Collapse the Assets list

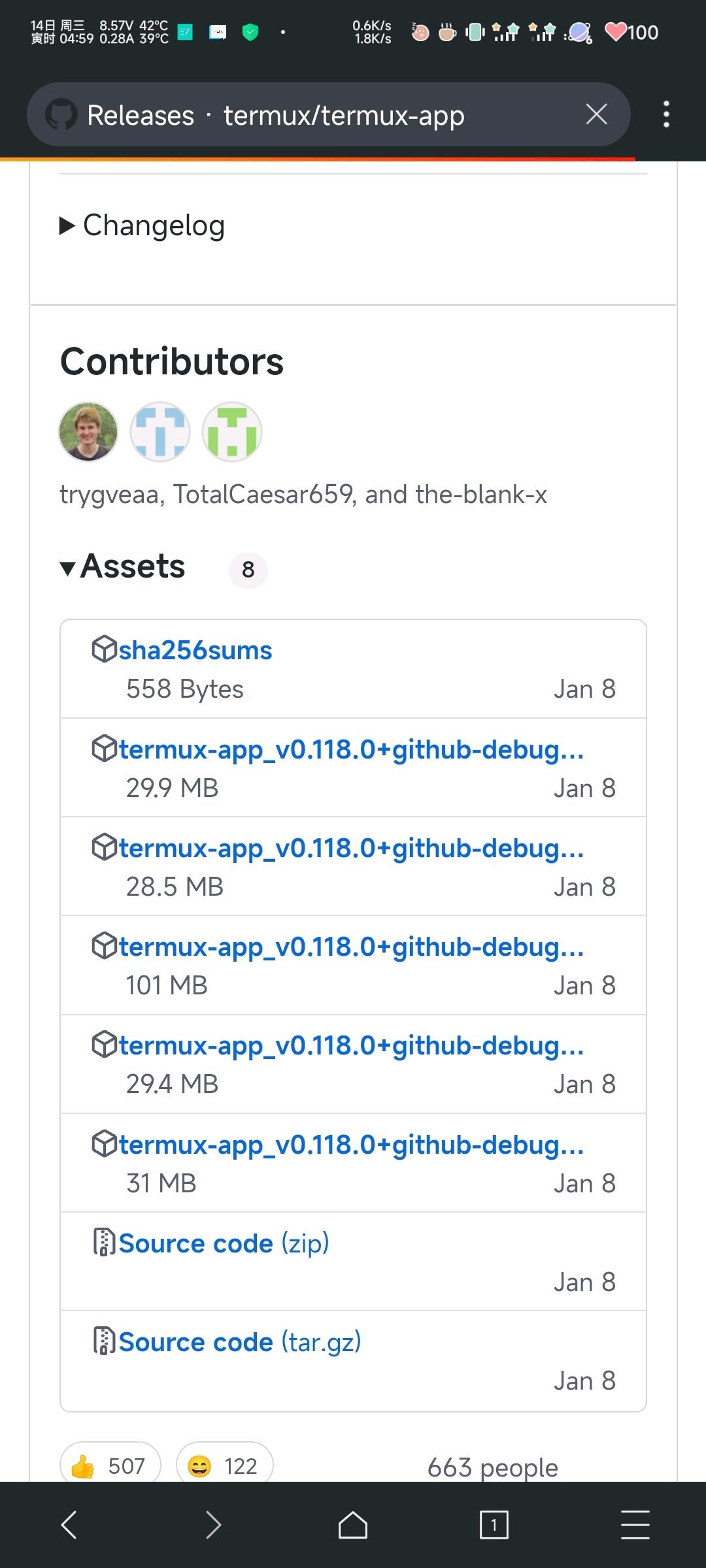click(x=122, y=566)
